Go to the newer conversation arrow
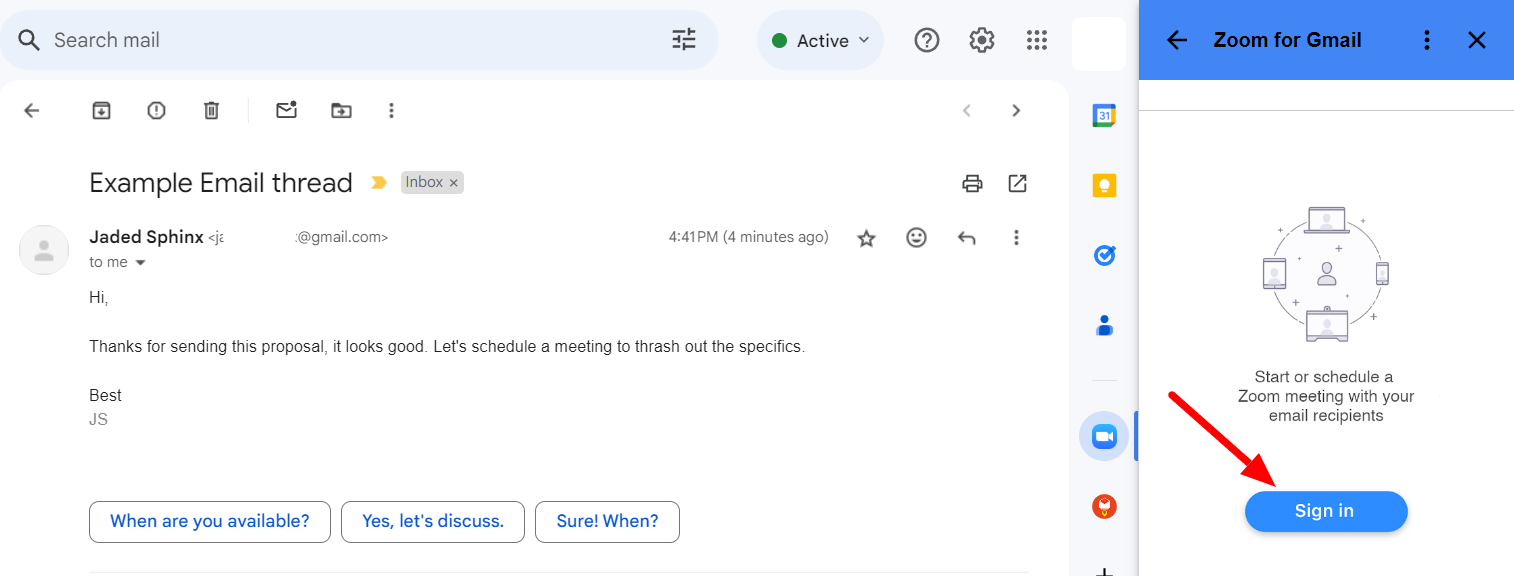The image size is (1514, 576). 966,110
